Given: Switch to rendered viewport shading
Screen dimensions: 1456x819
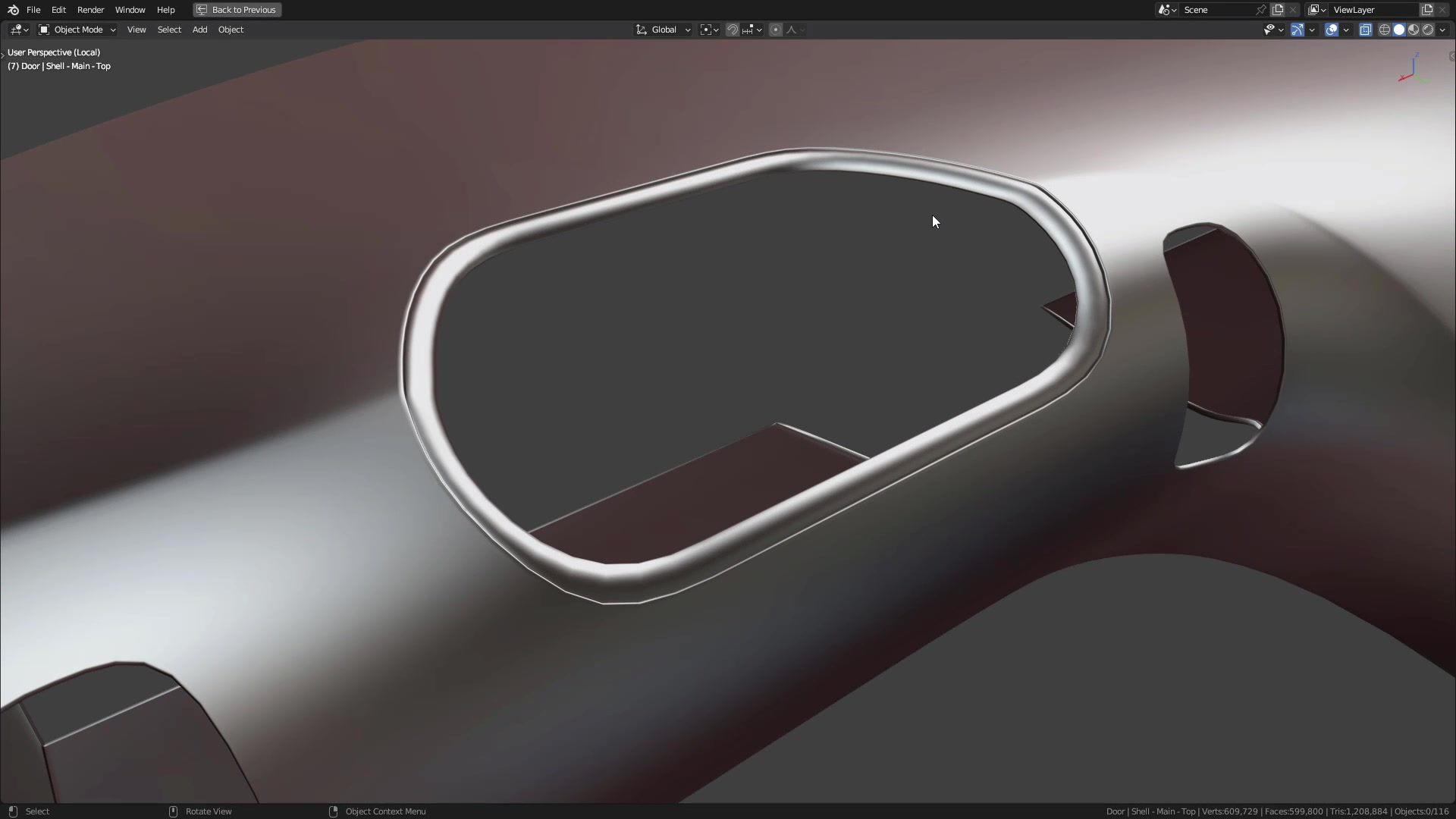Looking at the screenshot, I should point(1428,30).
